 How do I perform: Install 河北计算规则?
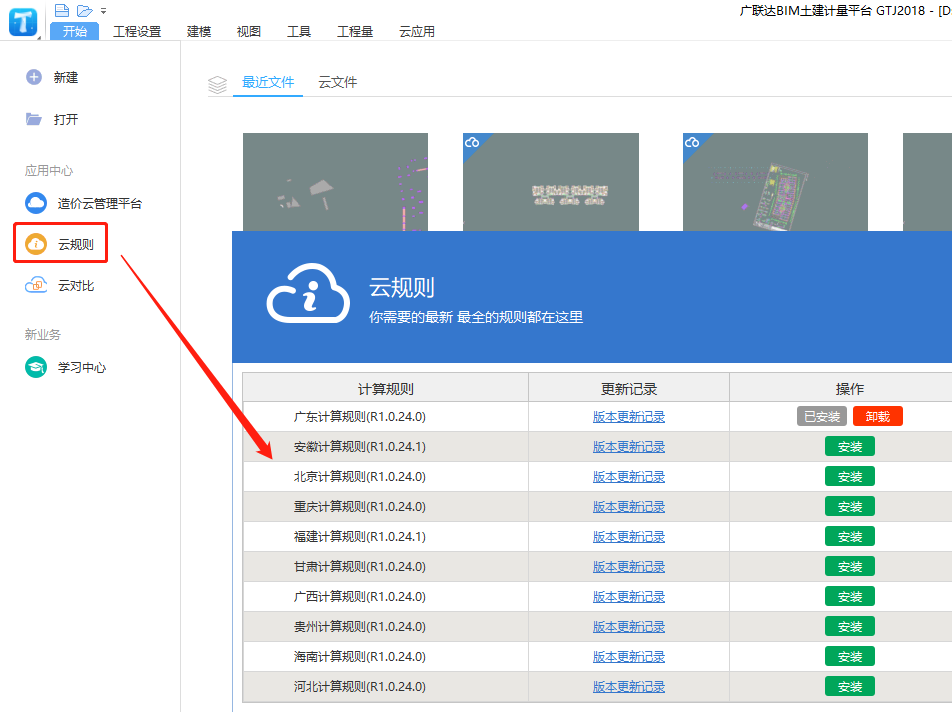849,687
